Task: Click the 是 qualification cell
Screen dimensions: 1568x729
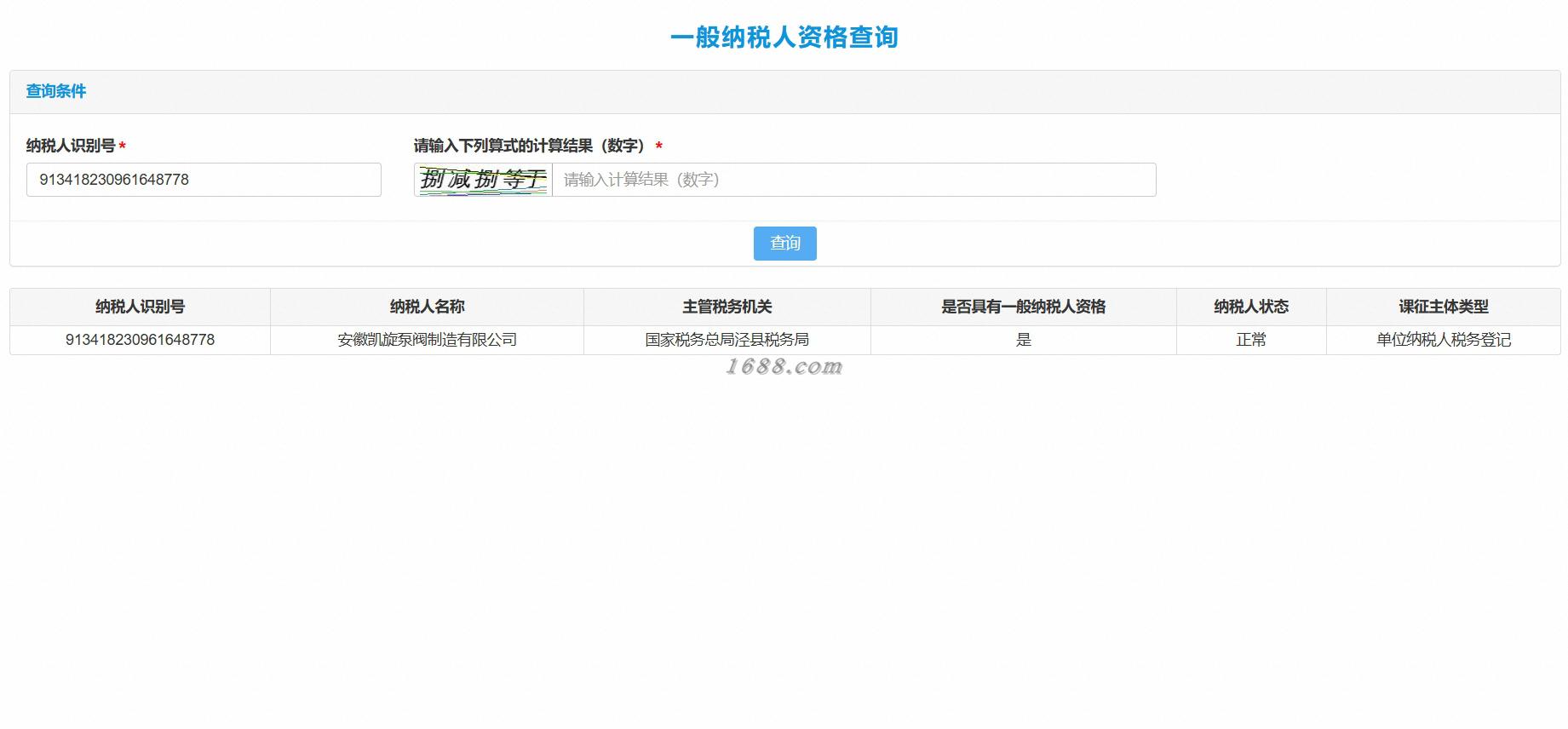Action: coord(1023,340)
